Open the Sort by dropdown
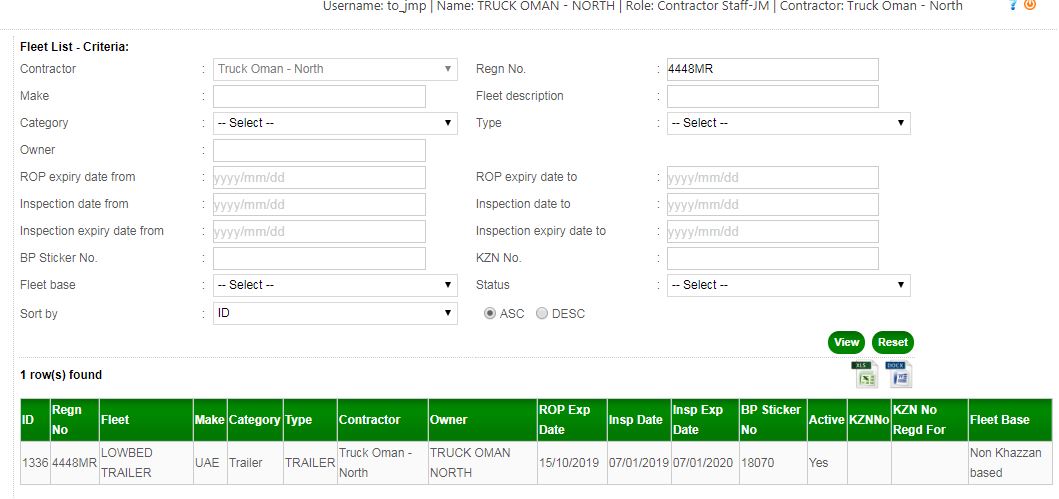This screenshot has width=1059, height=499. point(335,314)
